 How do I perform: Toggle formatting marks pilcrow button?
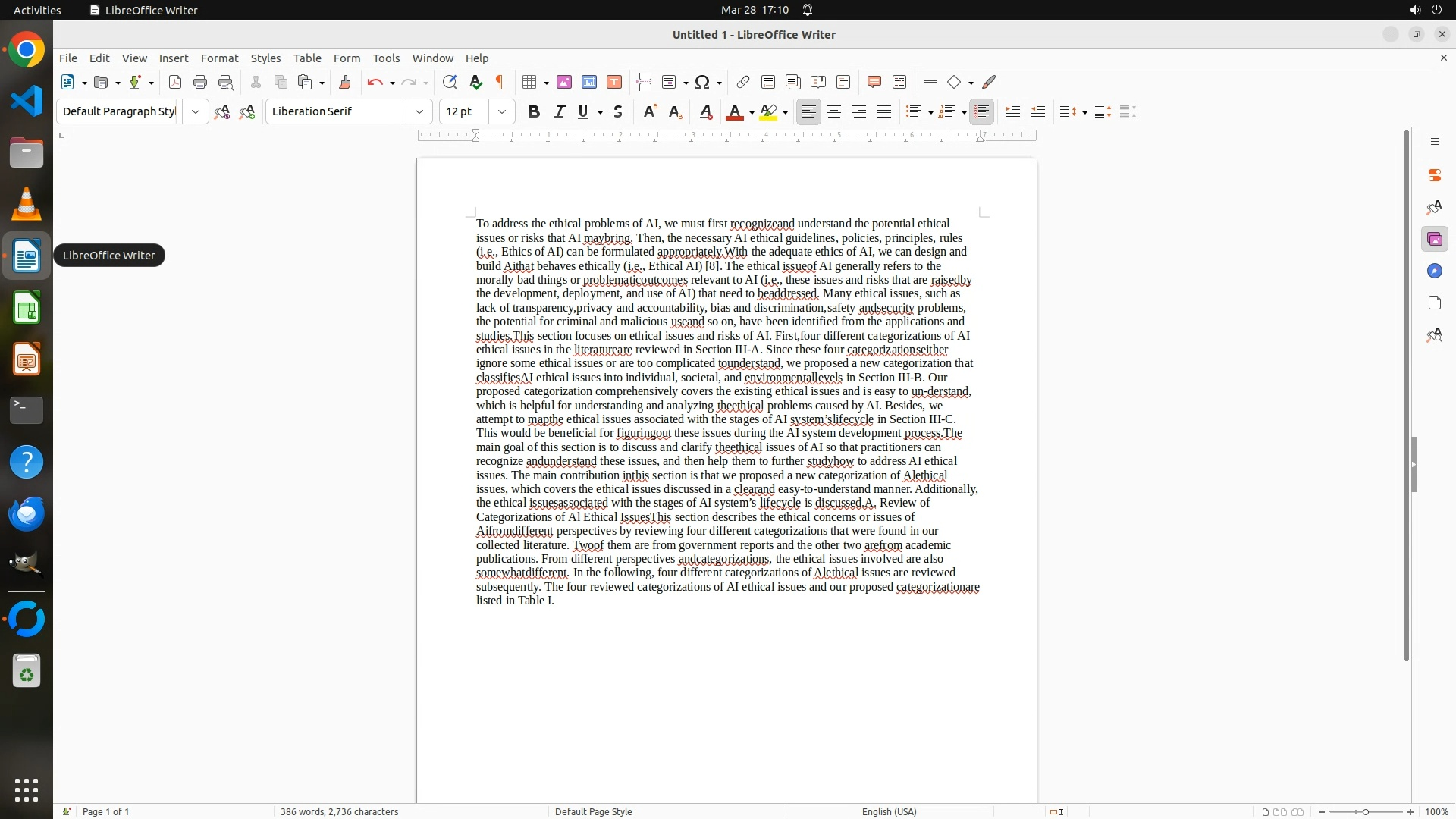pyautogui.click(x=500, y=82)
